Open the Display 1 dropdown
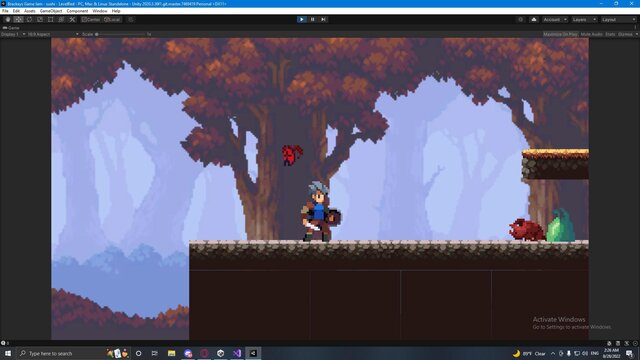The height and width of the screenshot is (360, 640). (x=13, y=34)
